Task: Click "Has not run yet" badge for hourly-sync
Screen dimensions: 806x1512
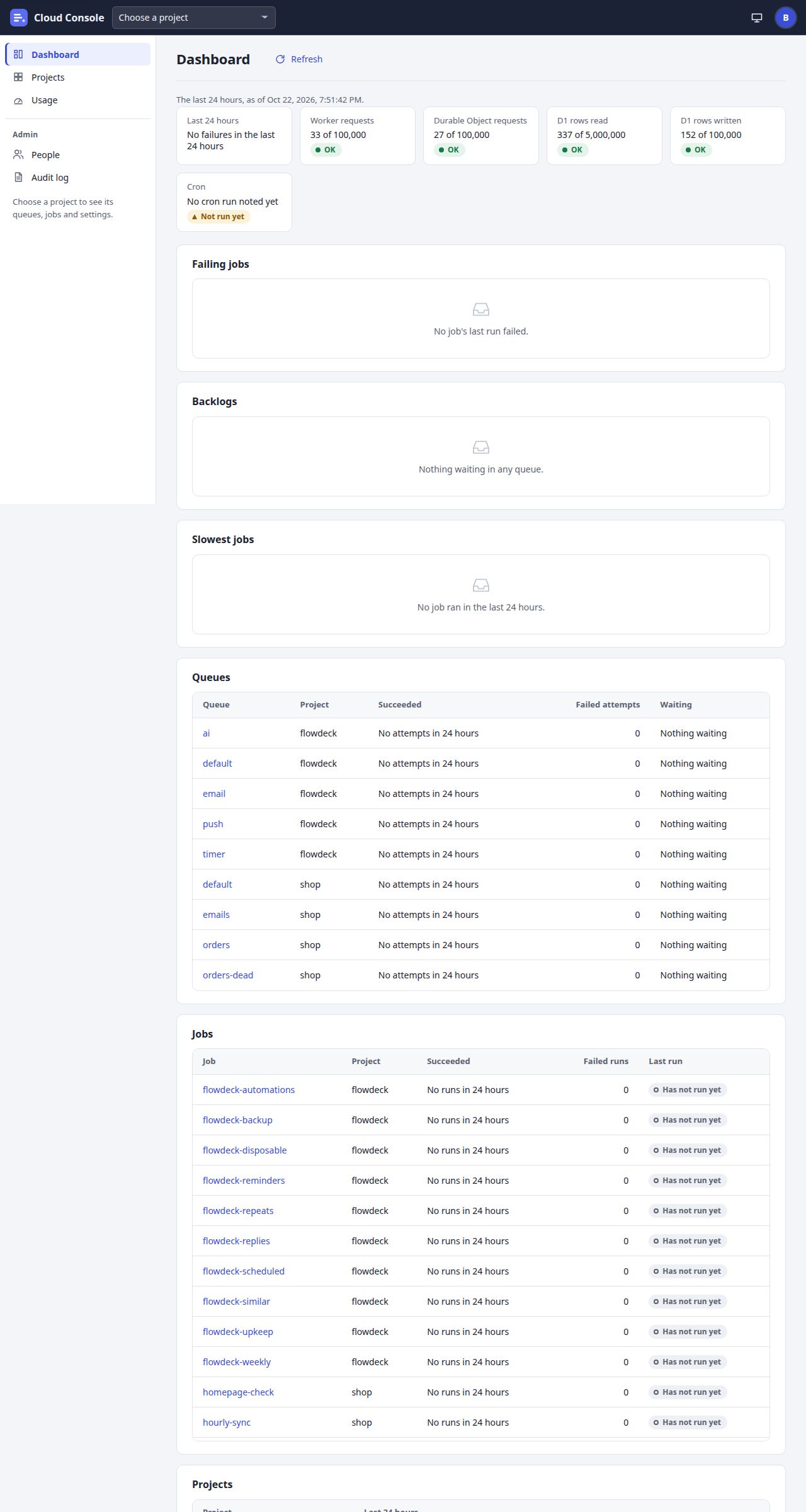Action: [x=688, y=1423]
